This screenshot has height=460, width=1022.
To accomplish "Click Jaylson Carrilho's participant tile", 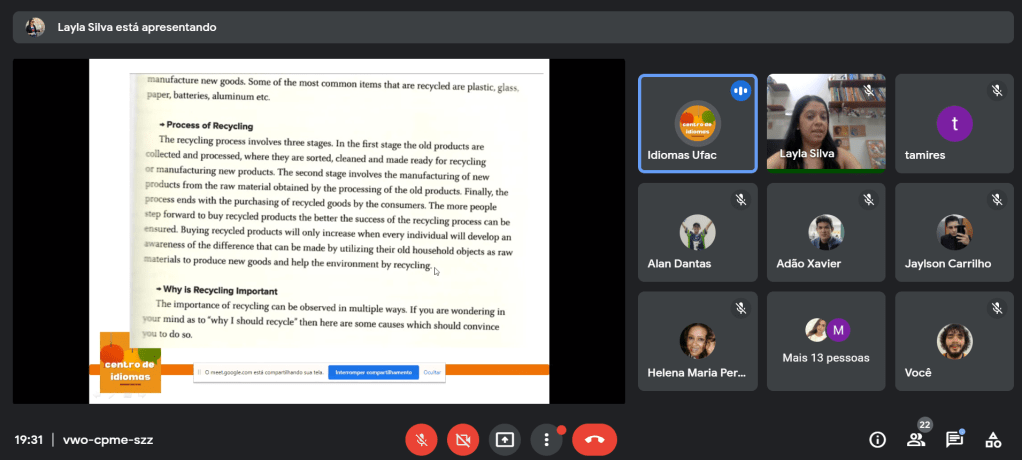I will coord(953,232).
